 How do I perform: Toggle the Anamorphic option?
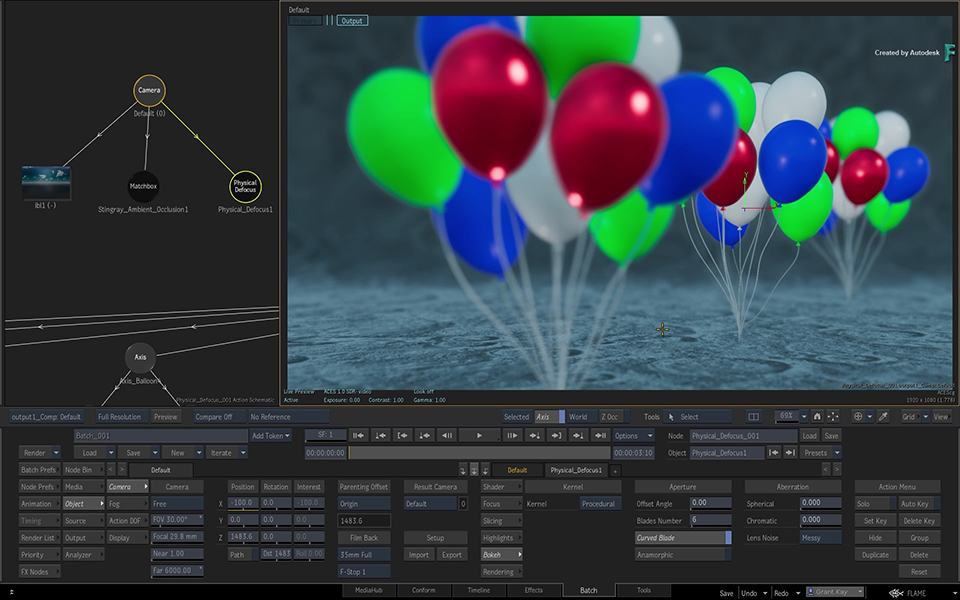(x=683, y=555)
